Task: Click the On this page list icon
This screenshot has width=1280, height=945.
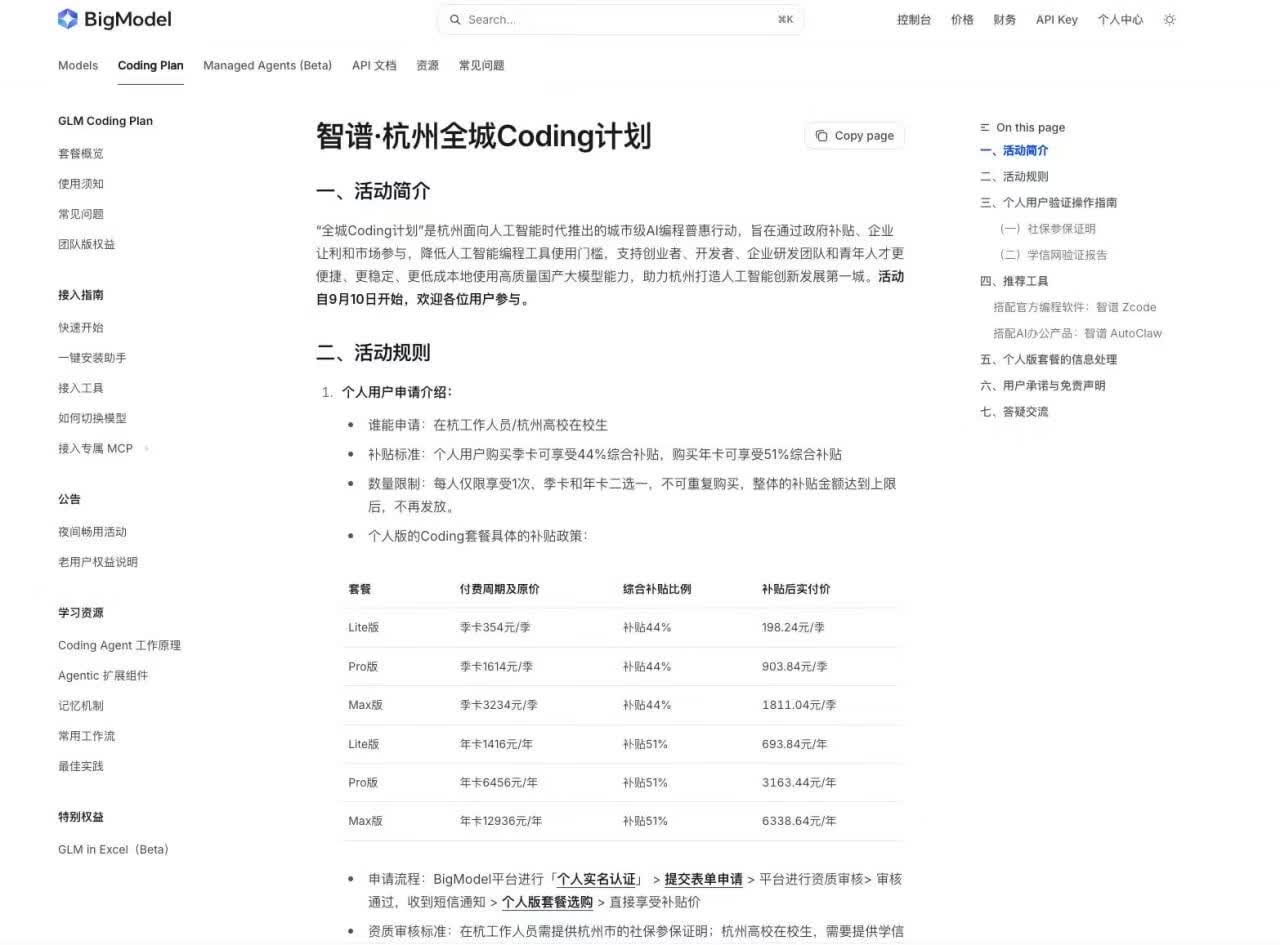Action: pos(985,127)
